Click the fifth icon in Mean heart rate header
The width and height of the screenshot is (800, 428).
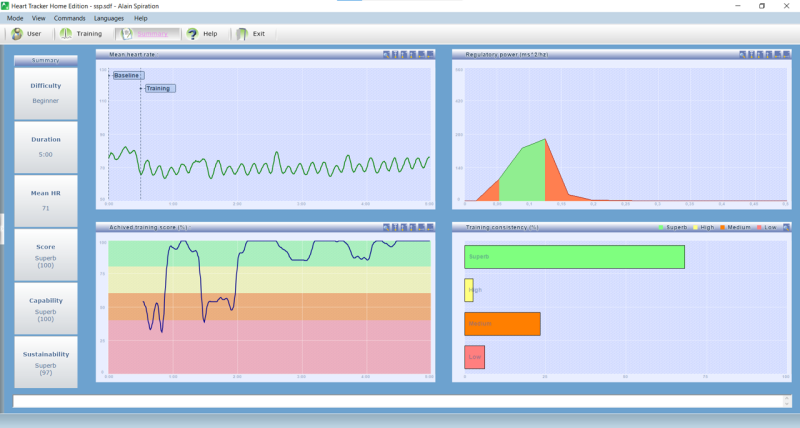421,54
